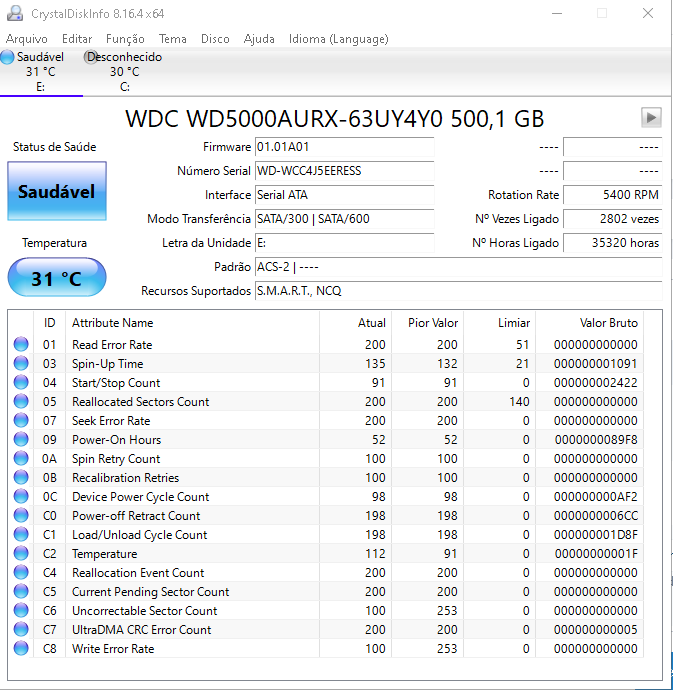
Task: Click status icon for UltraDMA CRC Error Count
Action: tap(21, 629)
